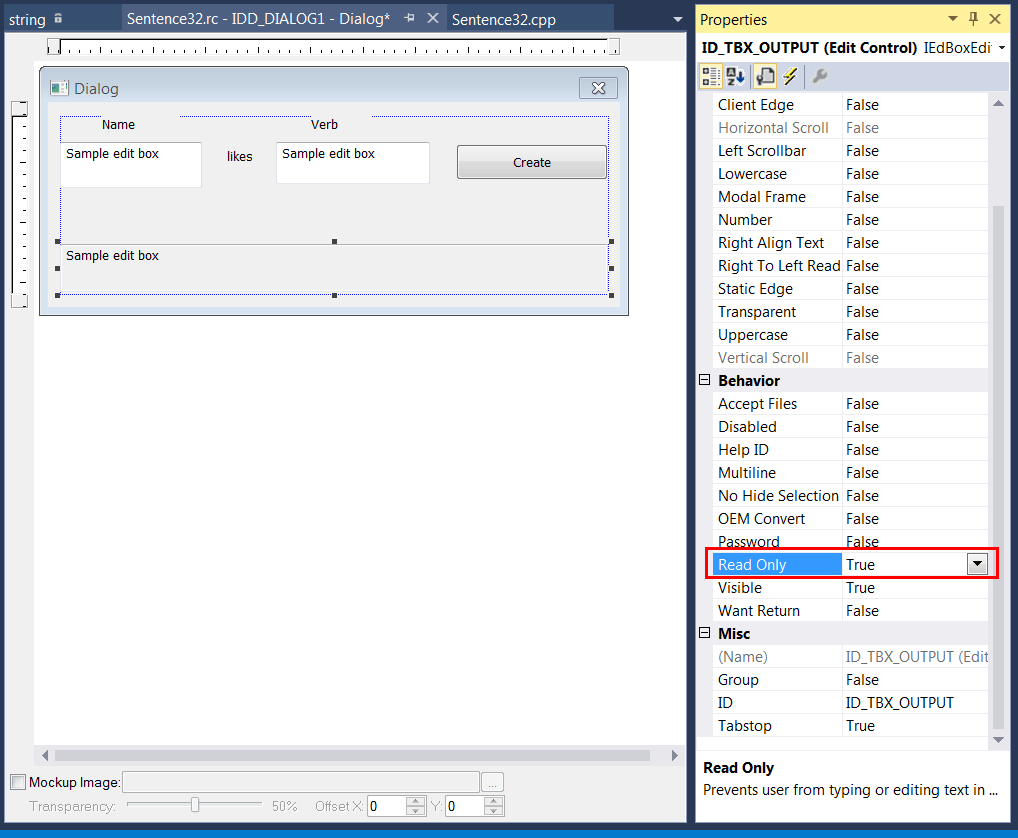Viewport: 1018px width, 838px height.
Task: Open the control selector dropdown in Properties
Action: 1002,47
